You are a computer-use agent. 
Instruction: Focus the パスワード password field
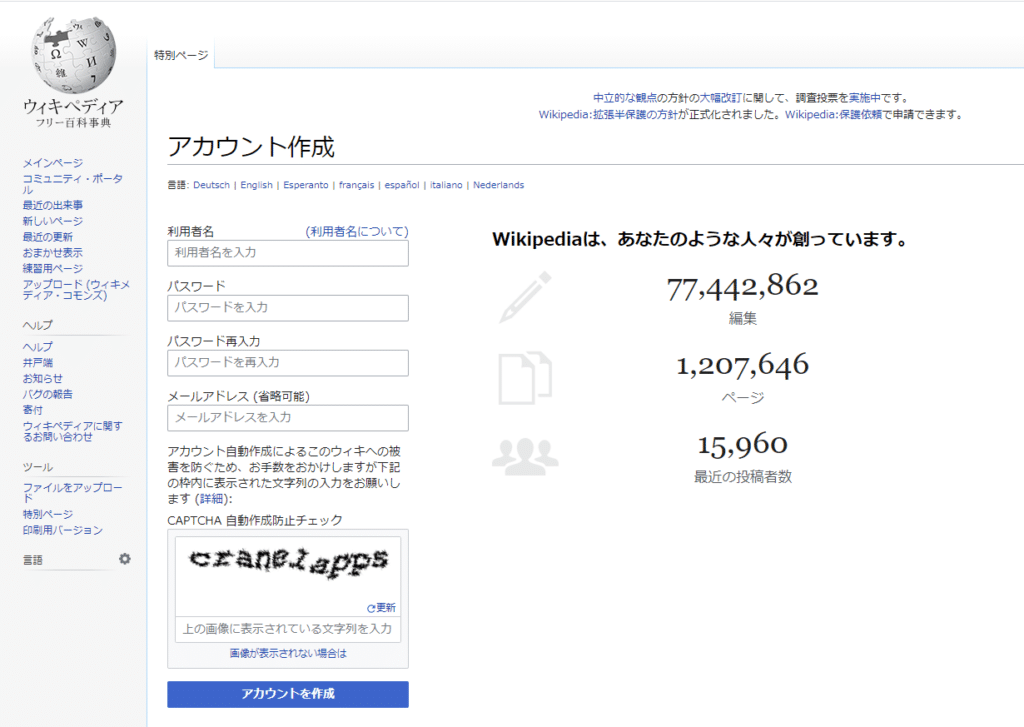(288, 308)
